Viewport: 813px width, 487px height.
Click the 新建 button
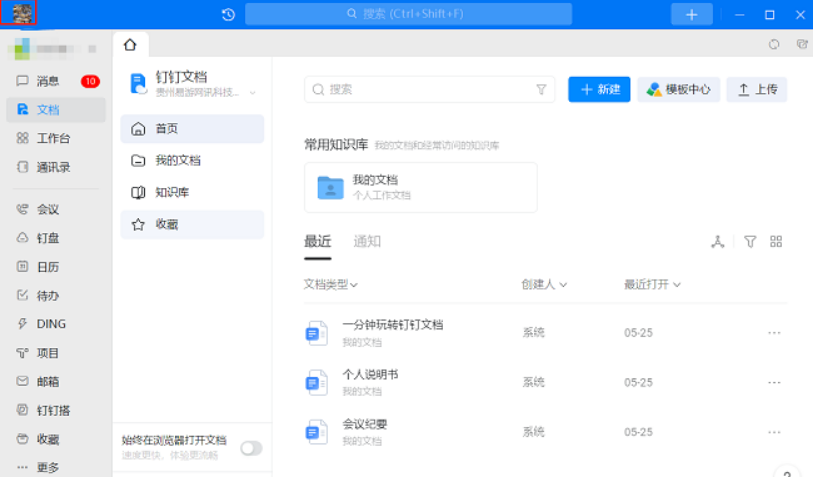click(x=599, y=90)
